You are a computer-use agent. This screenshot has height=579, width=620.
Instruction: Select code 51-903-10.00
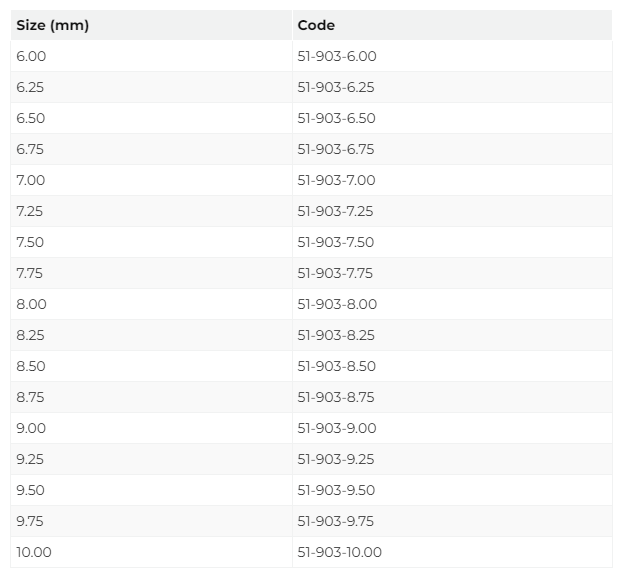340,552
